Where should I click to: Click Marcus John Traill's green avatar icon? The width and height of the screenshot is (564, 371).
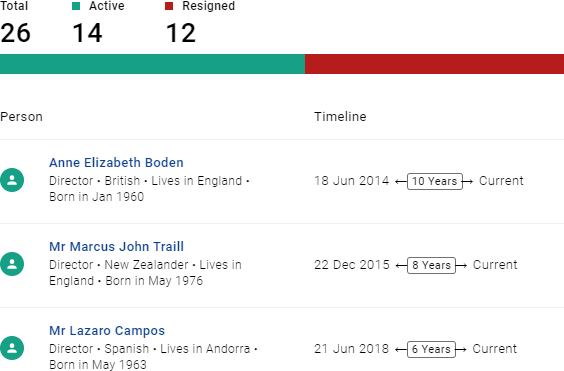12,264
